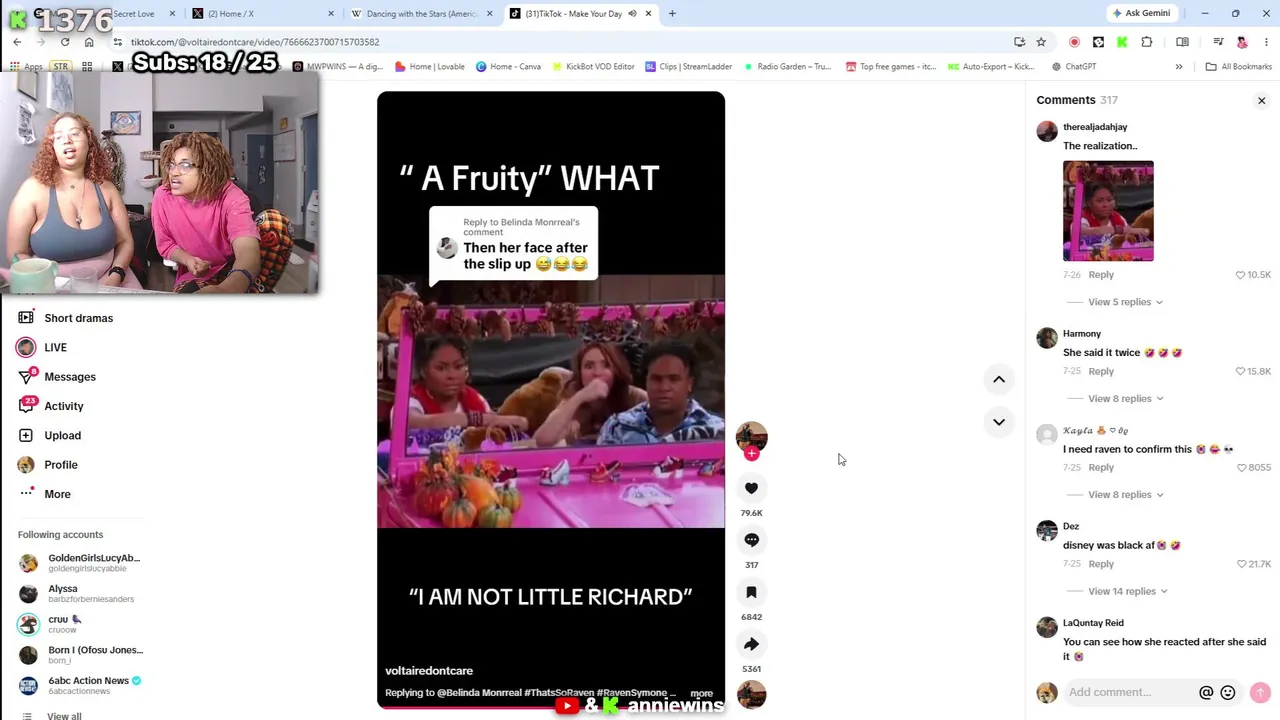Like therealjadahjay's comment with 10.5K likes
Image resolution: width=1280 pixels, height=720 pixels.
(x=1240, y=275)
